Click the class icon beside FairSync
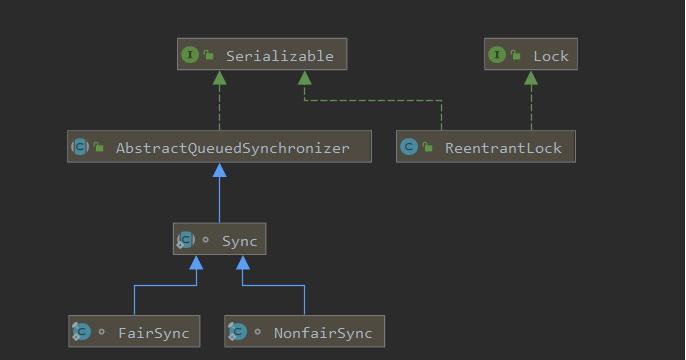Screen dimensions: 686x360 (81, 332)
